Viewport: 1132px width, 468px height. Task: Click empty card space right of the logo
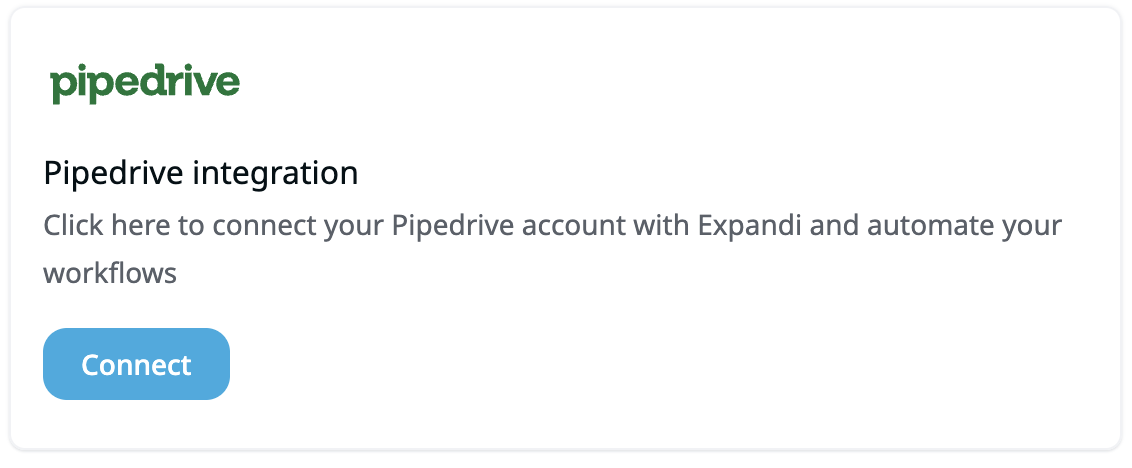point(650,84)
